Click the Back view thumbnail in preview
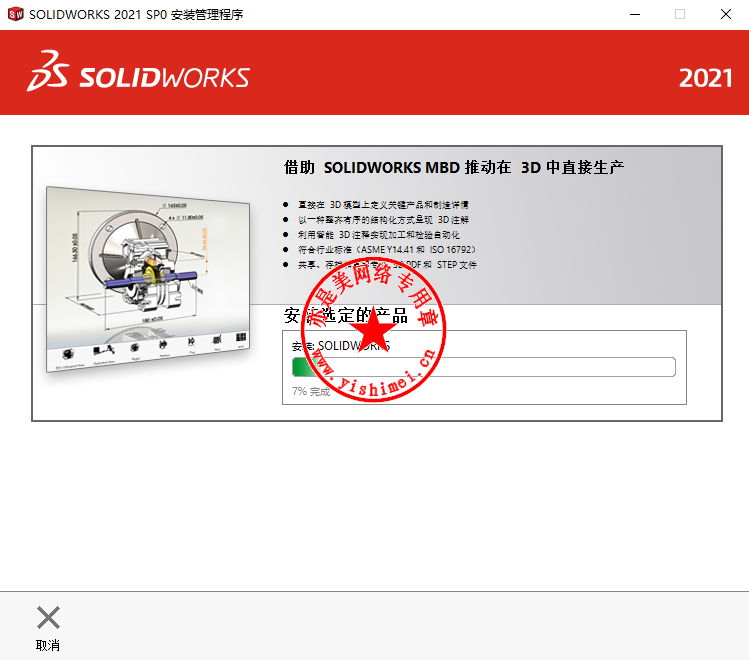 pos(217,339)
